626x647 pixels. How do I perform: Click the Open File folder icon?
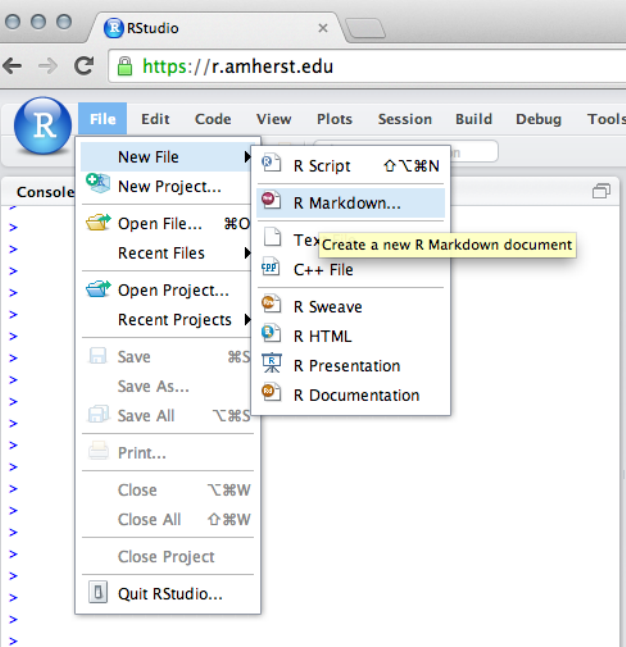98,222
